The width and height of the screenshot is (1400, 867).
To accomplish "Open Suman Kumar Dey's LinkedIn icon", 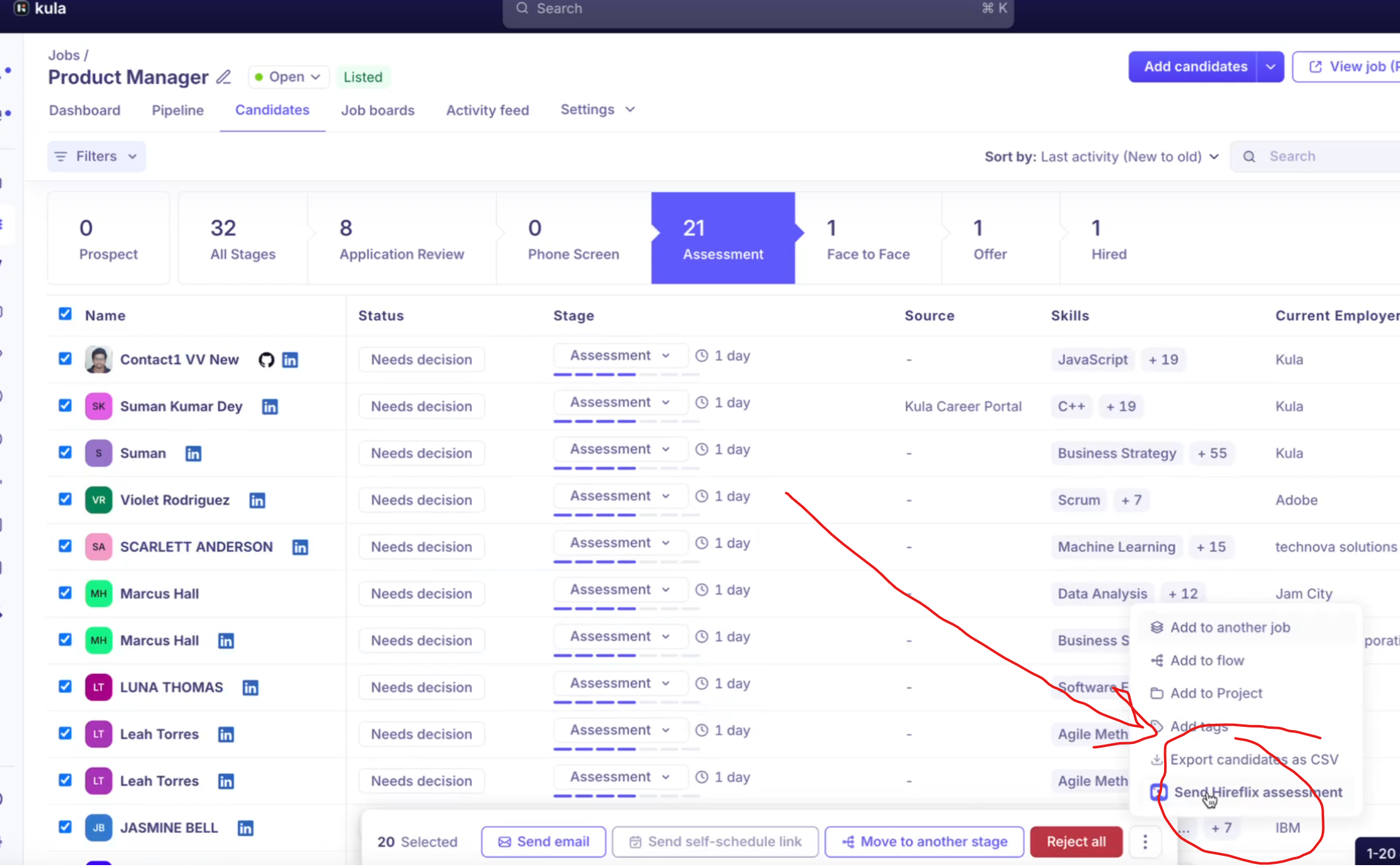I will click(x=270, y=407).
